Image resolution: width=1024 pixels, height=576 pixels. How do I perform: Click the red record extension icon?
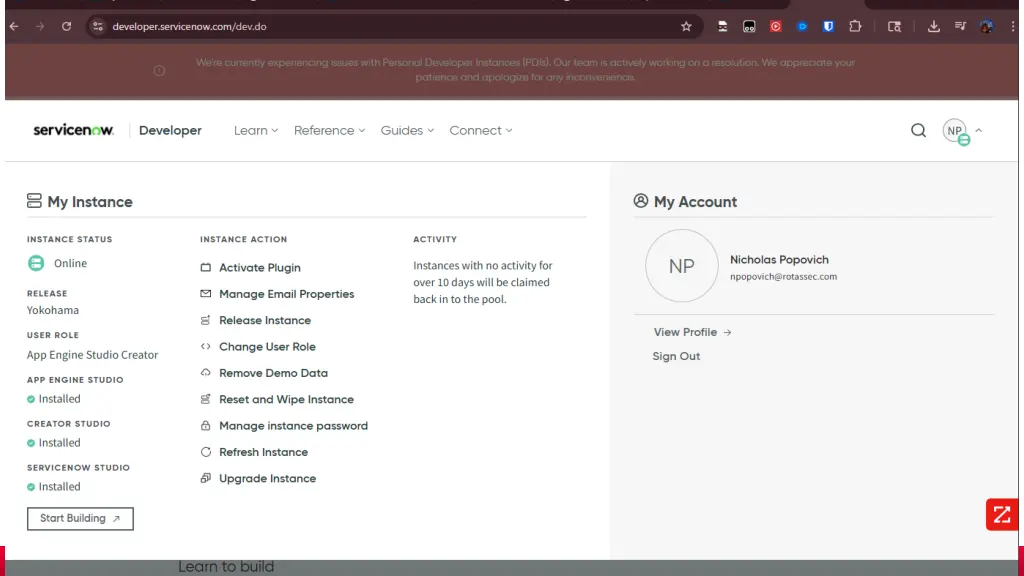[x=775, y=27]
